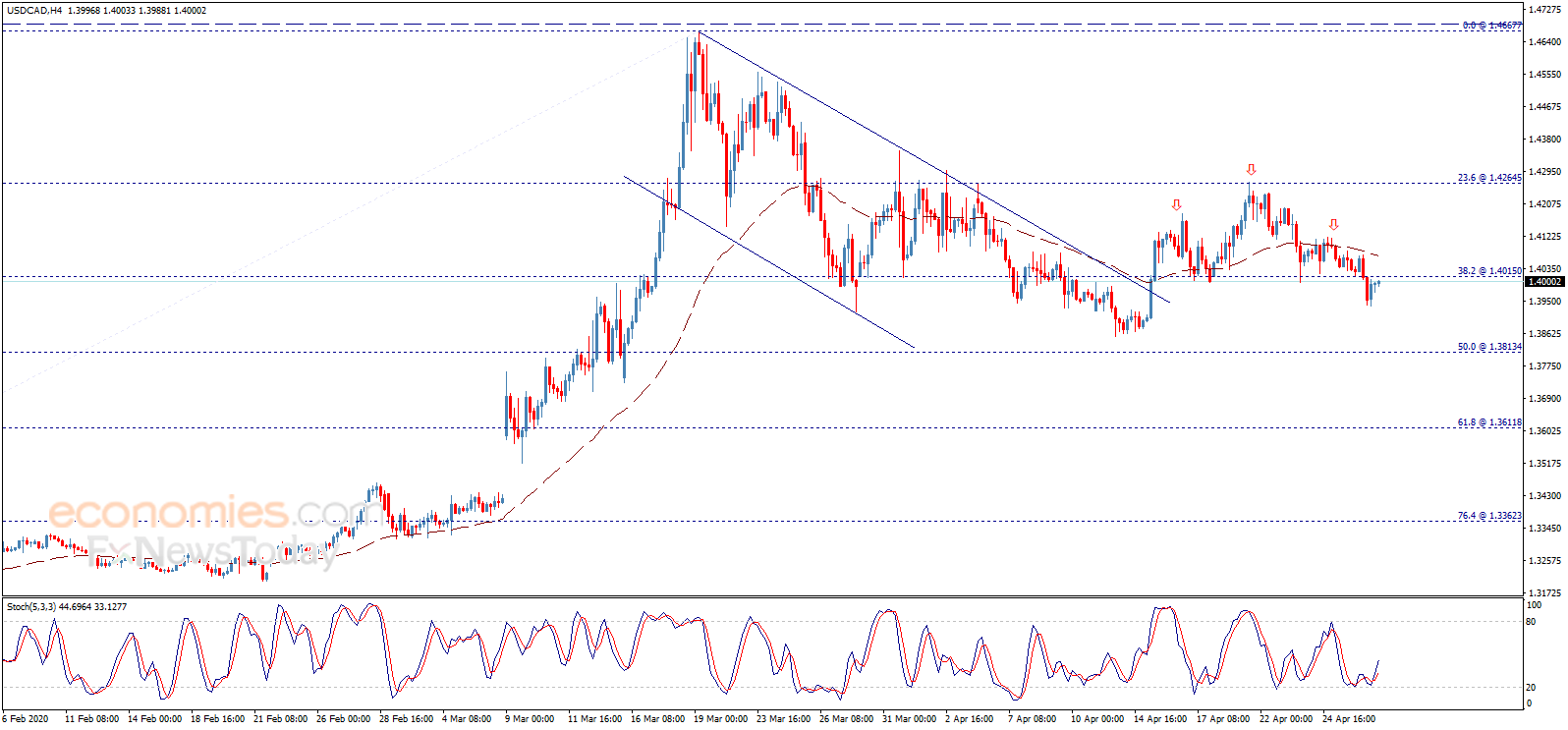Click the price axis value 1.47275

(1545, 10)
